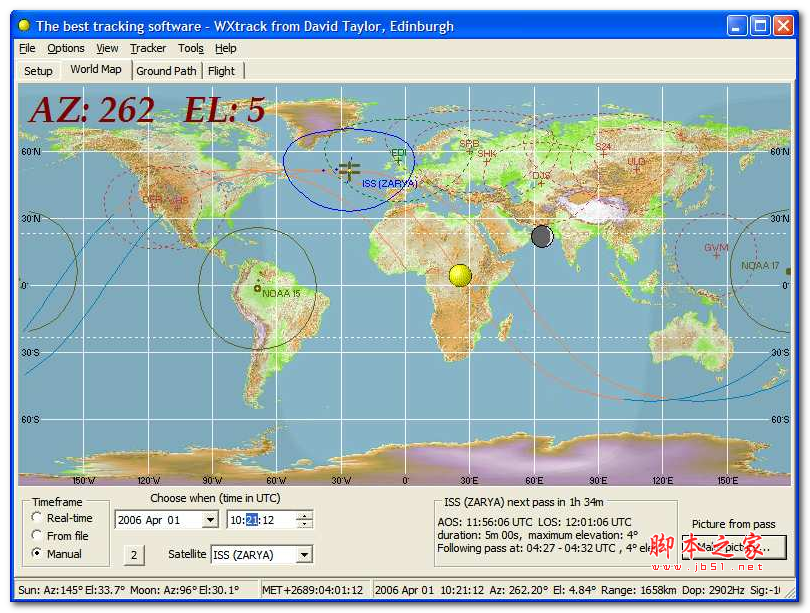Open the Help menu
Screen dimensions: 810x613
(225, 48)
